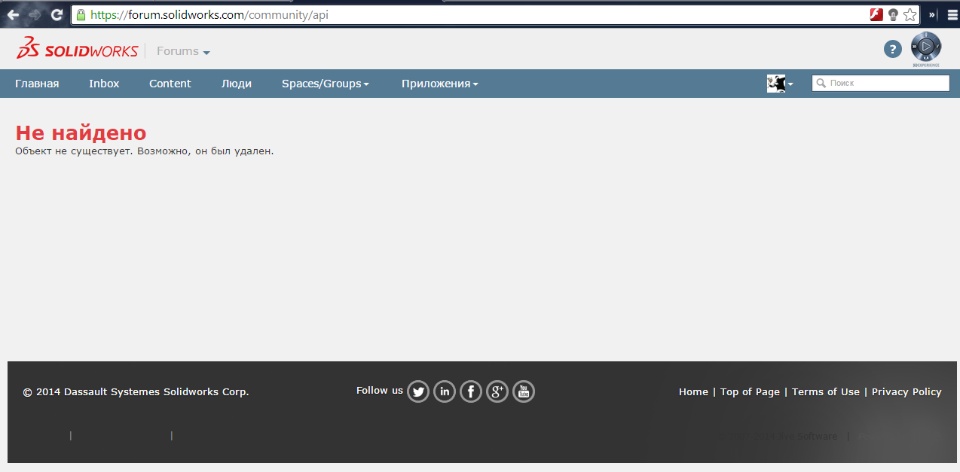This screenshot has width=960, height=472.
Task: Click the browser back arrow
Action: pos(13,15)
